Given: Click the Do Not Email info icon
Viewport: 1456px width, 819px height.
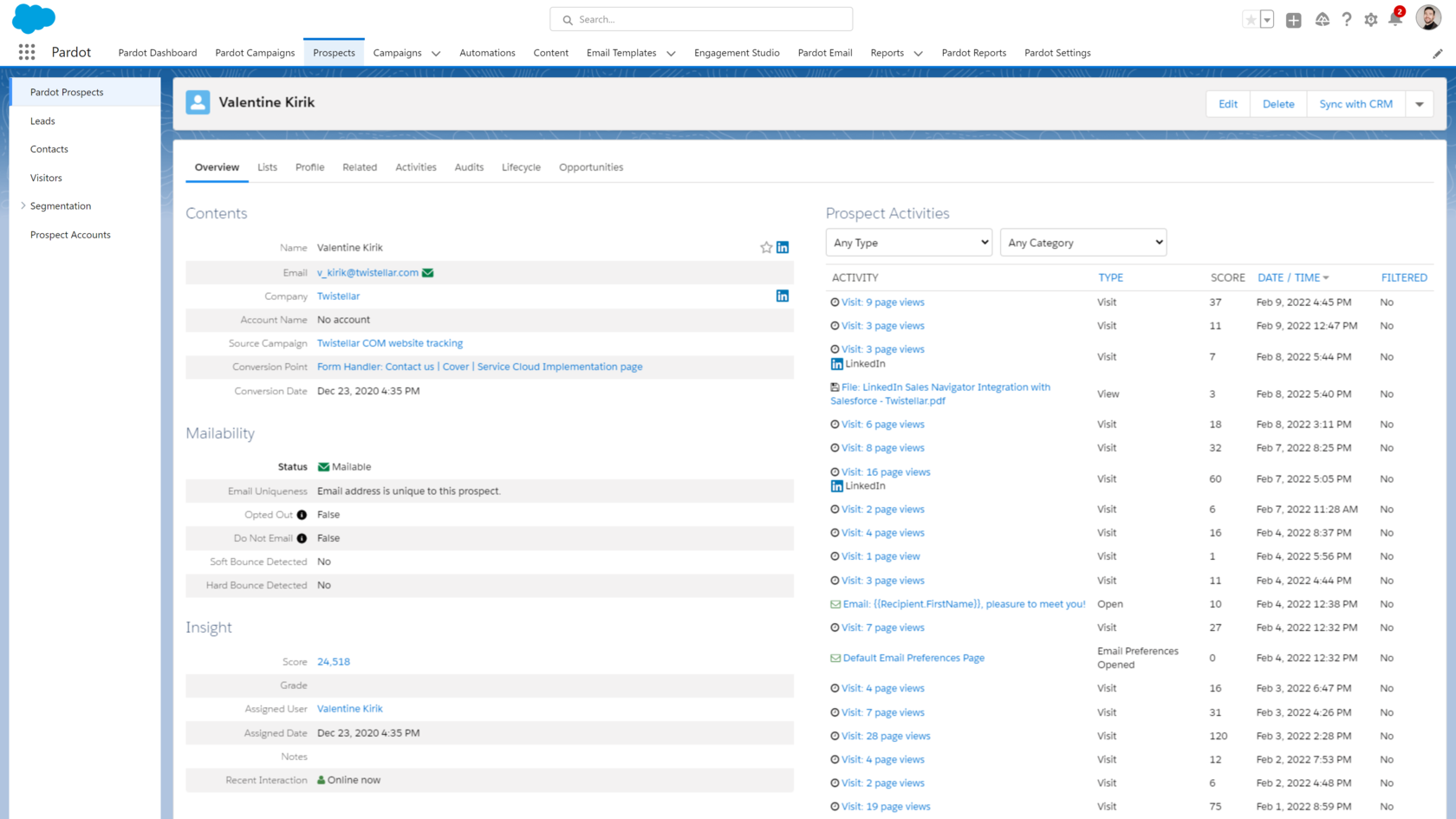Looking at the screenshot, I should click(301, 538).
